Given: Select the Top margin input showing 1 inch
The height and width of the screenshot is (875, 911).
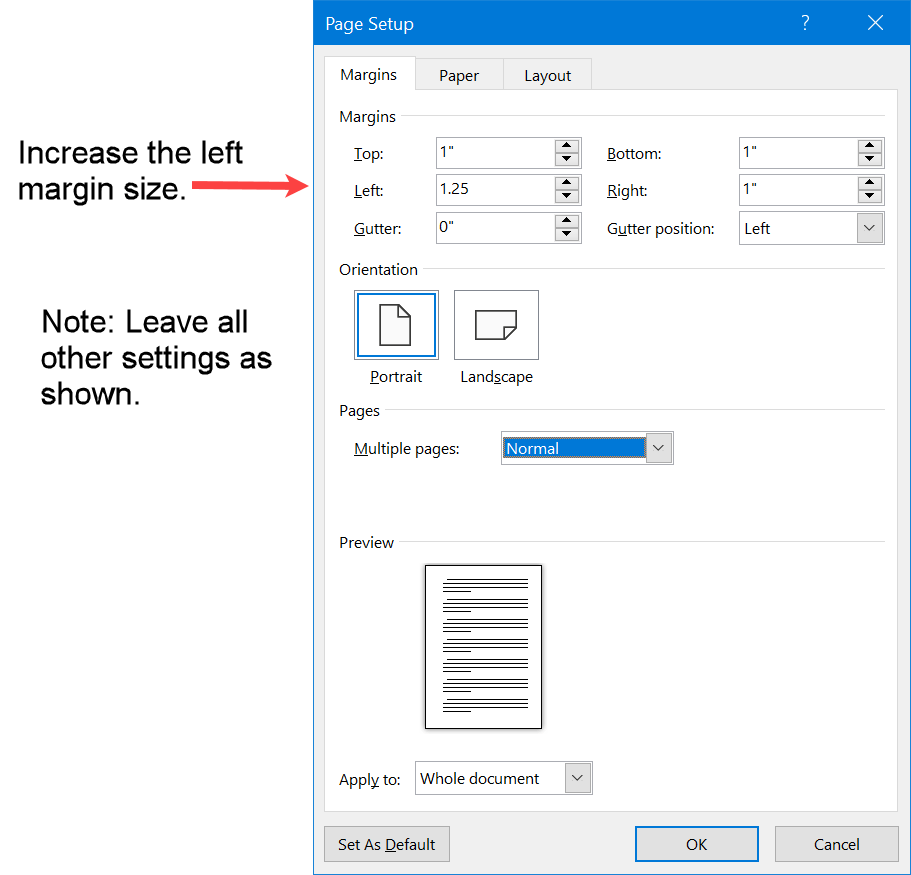Looking at the screenshot, I should 495,153.
